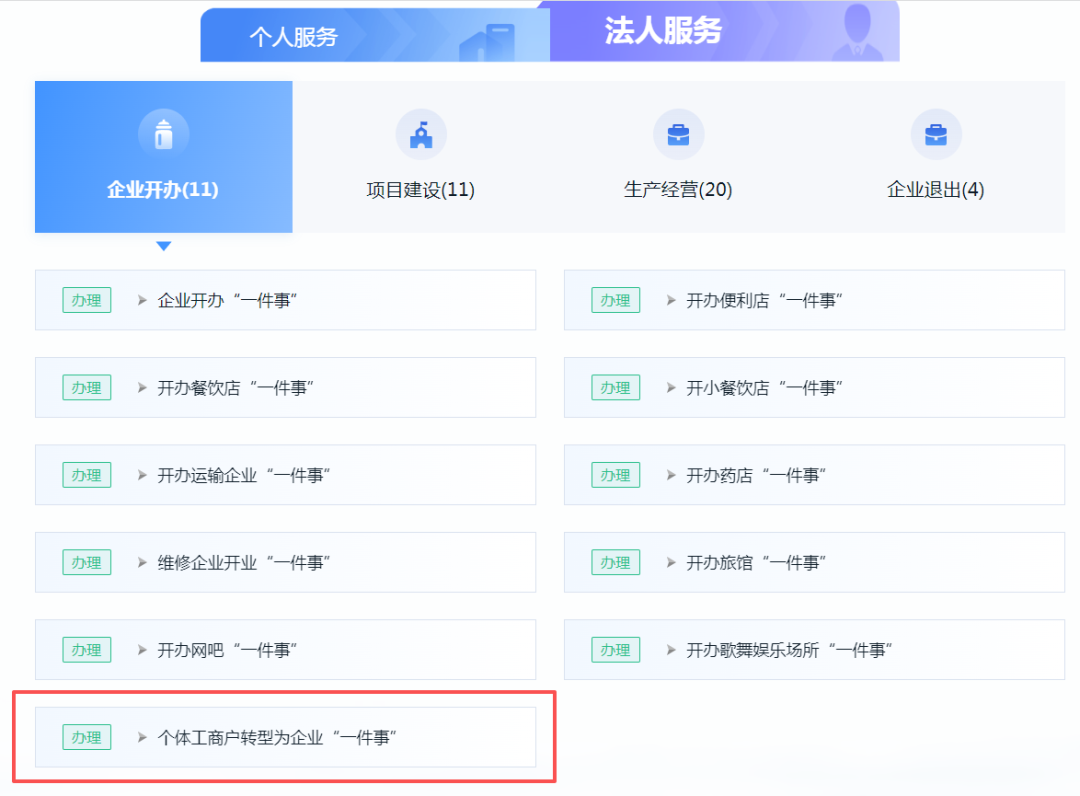Viewport: 1080px width, 796px height.
Task: Open the 开办歌舞娱乐场所"一件事" link
Action: (x=789, y=650)
